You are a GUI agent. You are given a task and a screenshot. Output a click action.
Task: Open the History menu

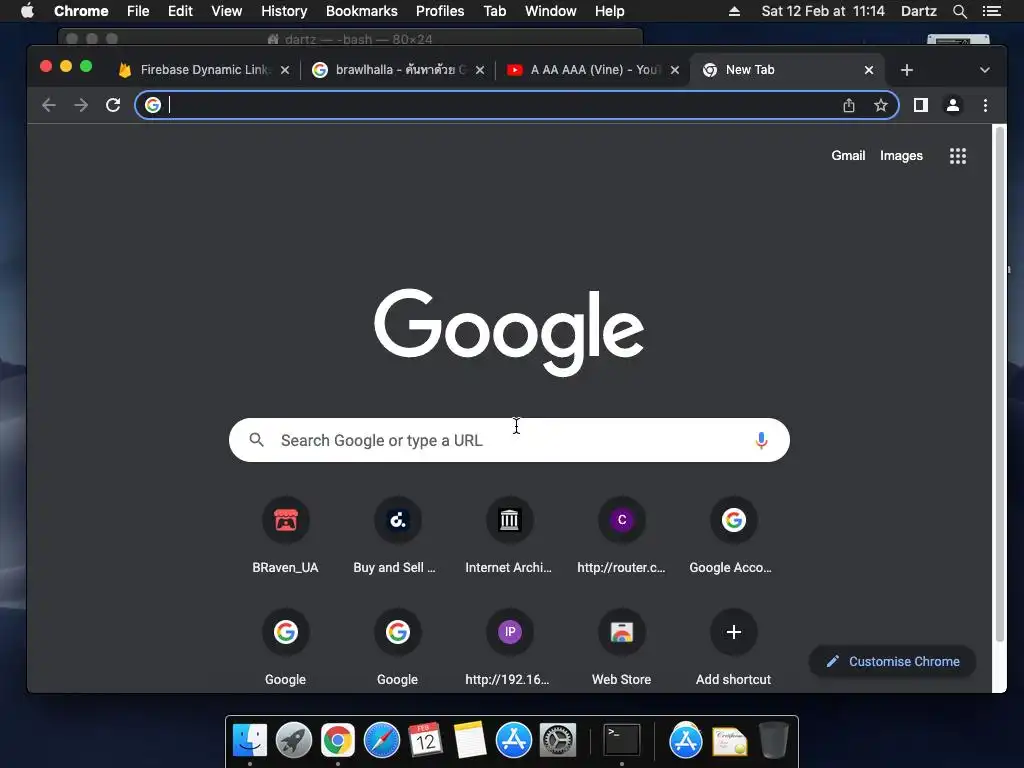pos(284,11)
